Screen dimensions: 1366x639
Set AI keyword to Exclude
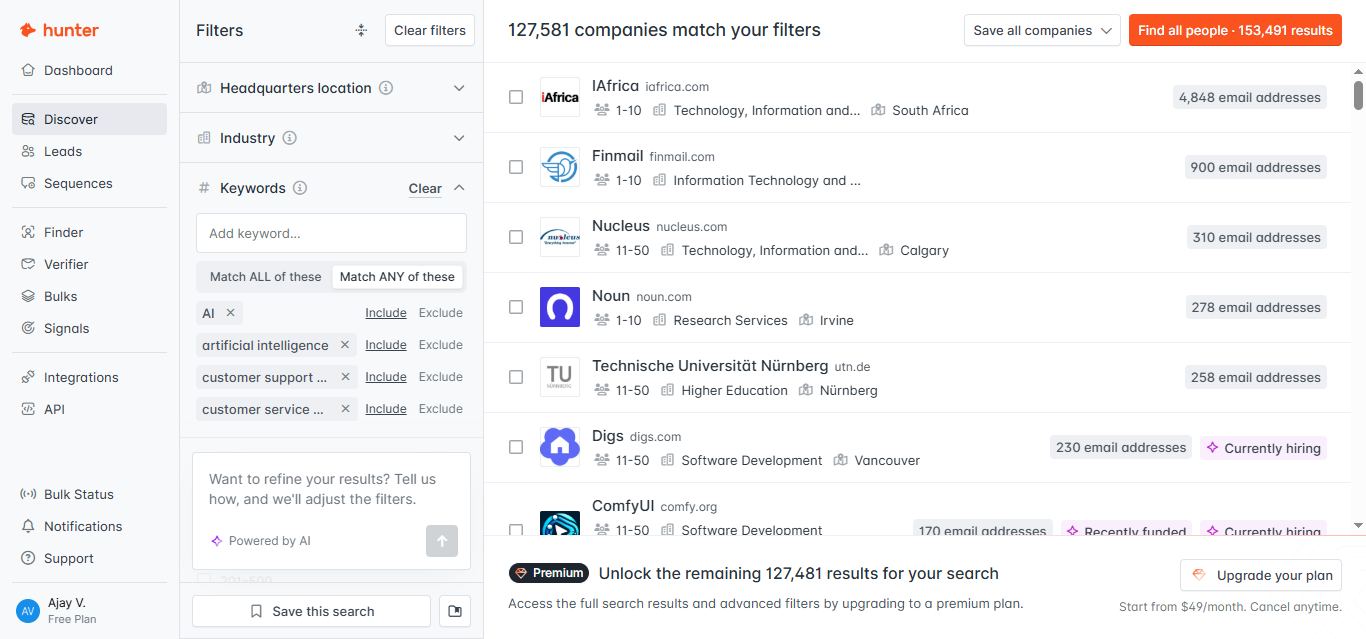pyautogui.click(x=440, y=313)
